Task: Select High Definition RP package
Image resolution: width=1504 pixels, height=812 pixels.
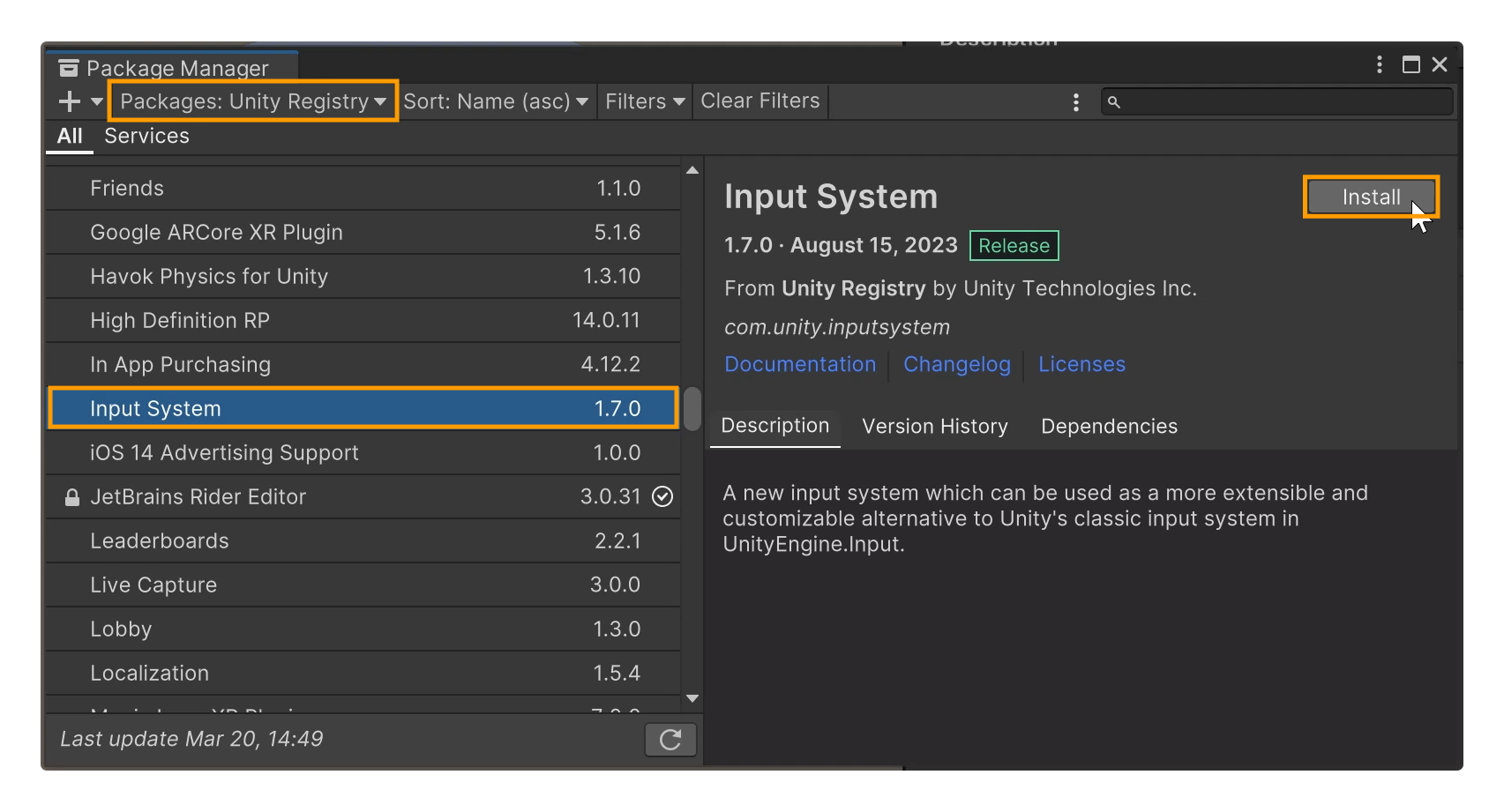Action: tap(363, 320)
